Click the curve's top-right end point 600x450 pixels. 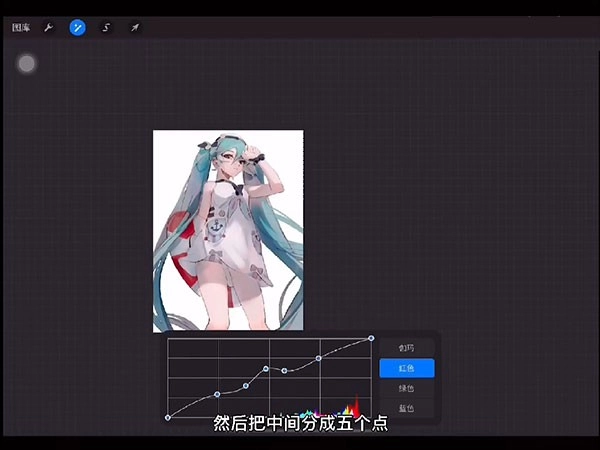(x=371, y=338)
